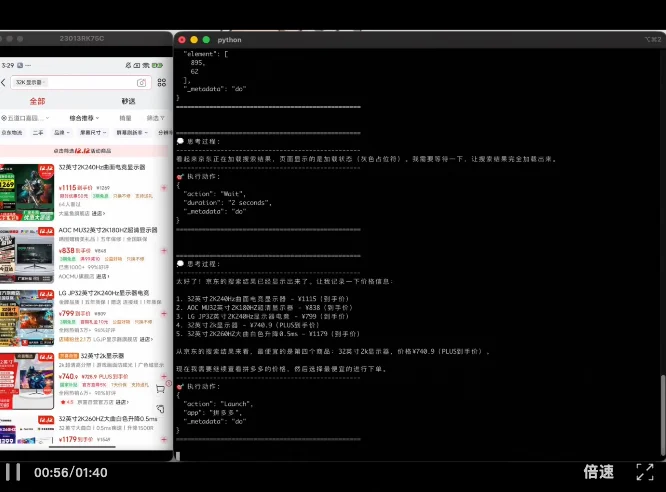Sort results by 销量
Screen dimensions: 666x492
[x=125, y=118]
